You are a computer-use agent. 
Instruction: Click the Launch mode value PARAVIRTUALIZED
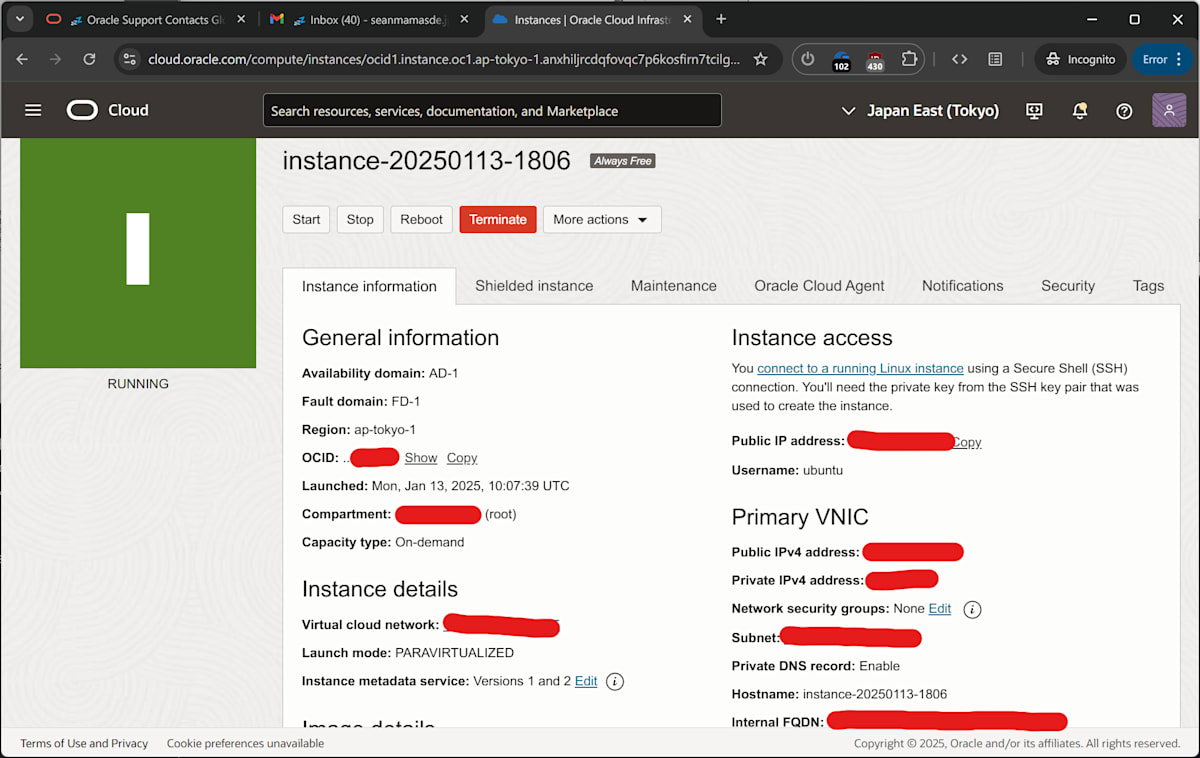coord(454,653)
